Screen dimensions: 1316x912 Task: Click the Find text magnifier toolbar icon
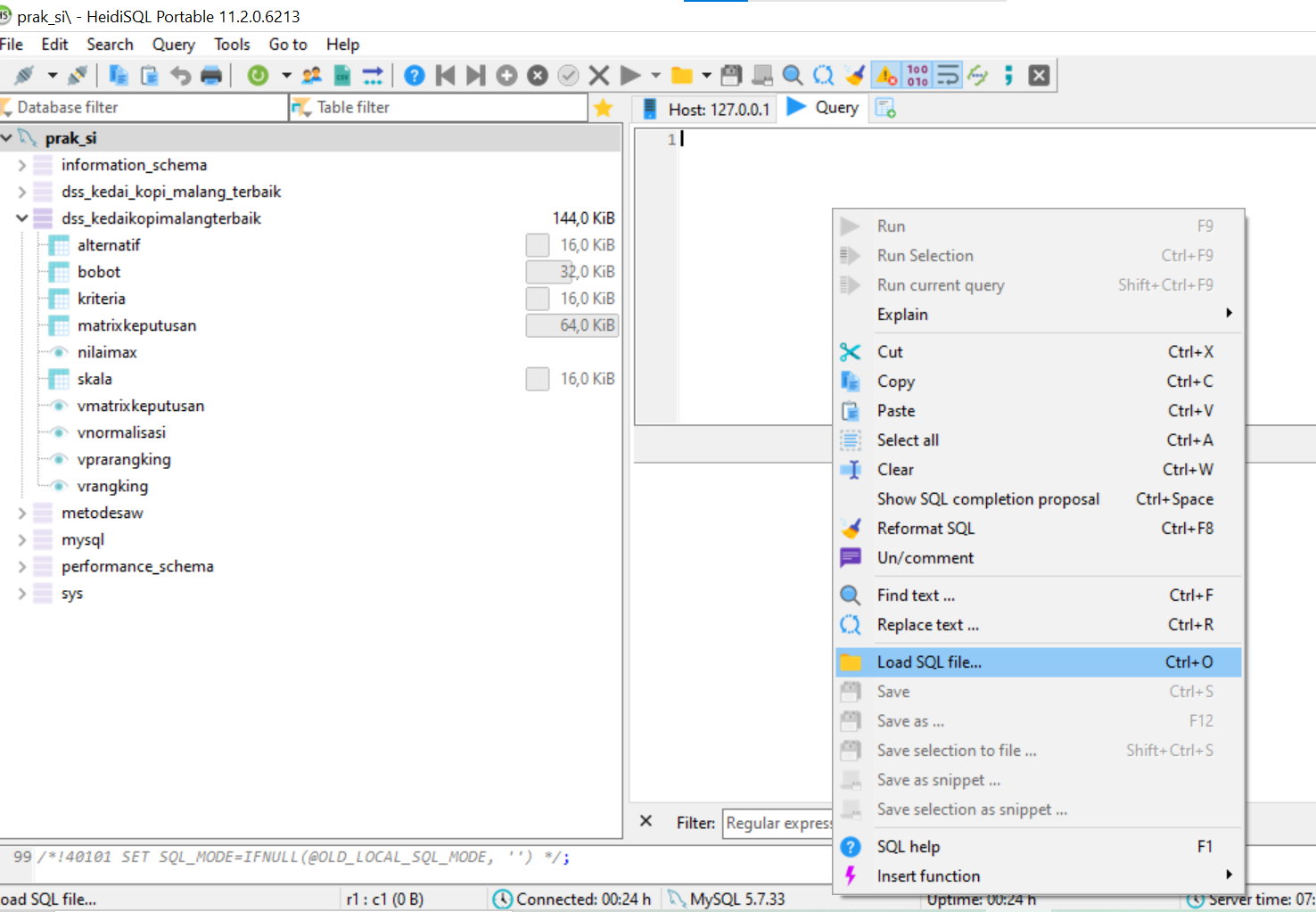pos(793,76)
